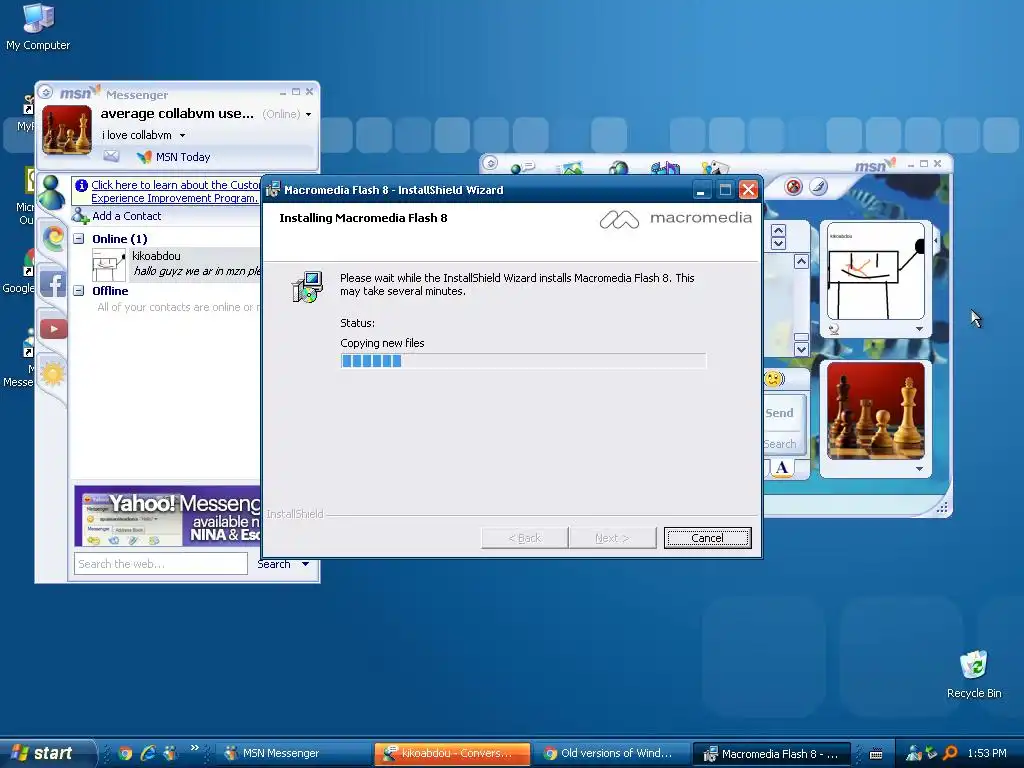This screenshot has height=768, width=1024.
Task: Select the YouTube sidebar tab
Action: pos(54,328)
